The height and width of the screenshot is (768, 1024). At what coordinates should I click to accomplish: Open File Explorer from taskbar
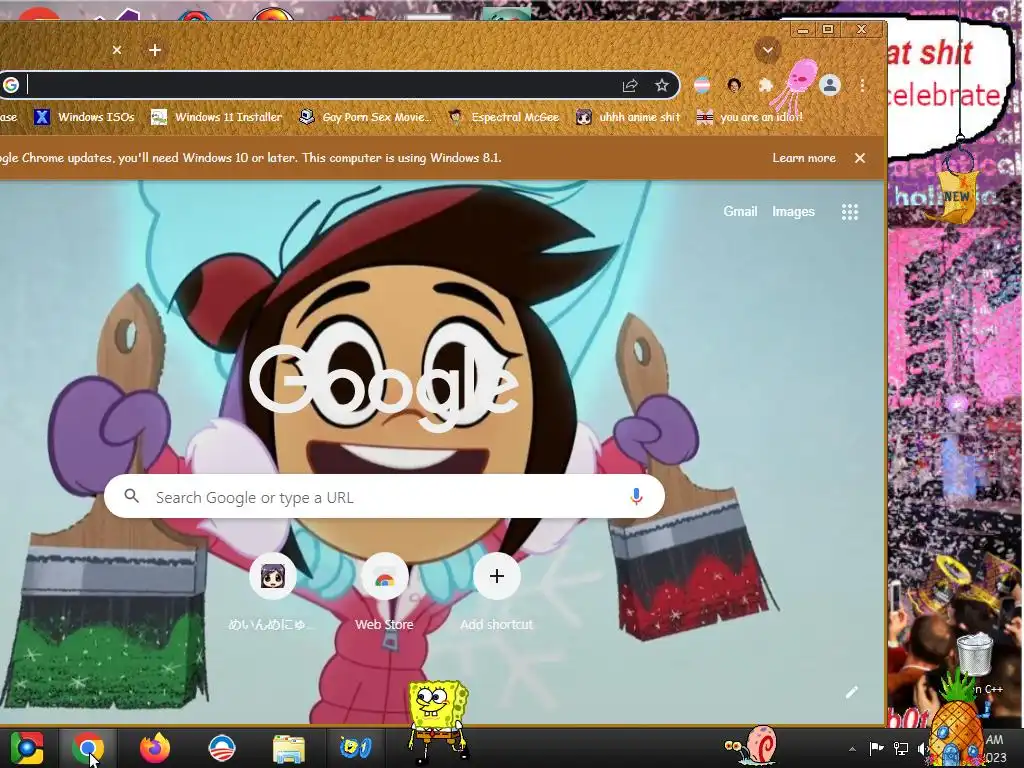point(289,748)
